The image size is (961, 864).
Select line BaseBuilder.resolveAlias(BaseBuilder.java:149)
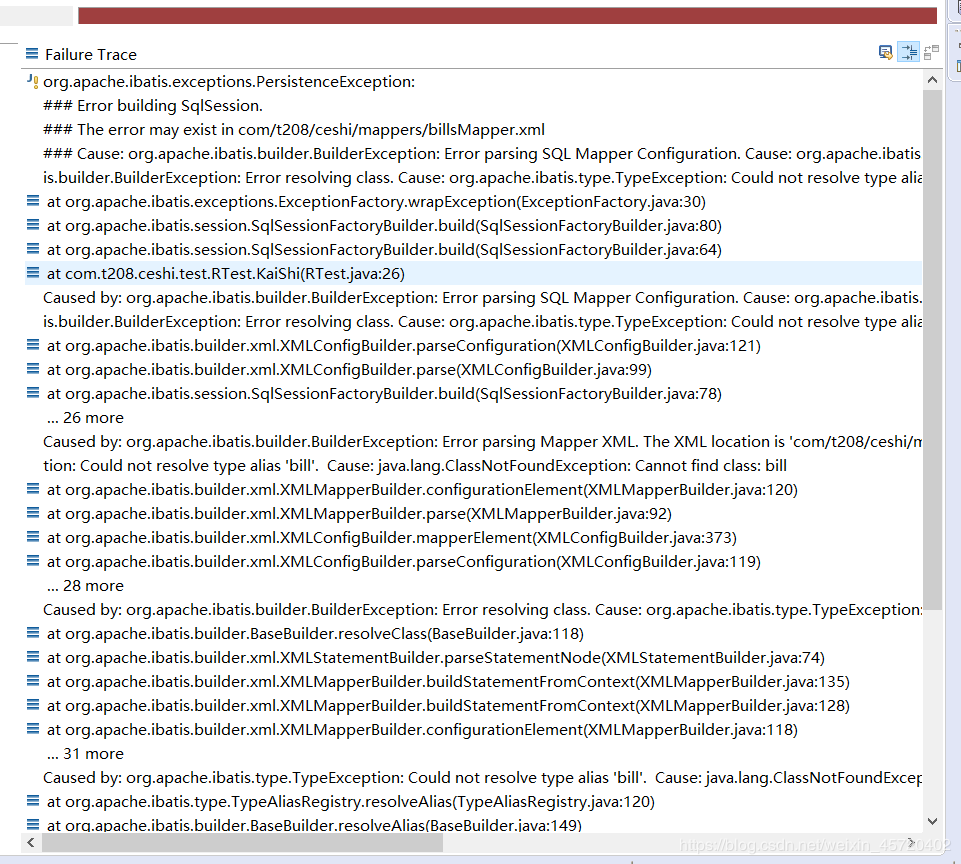tap(314, 825)
